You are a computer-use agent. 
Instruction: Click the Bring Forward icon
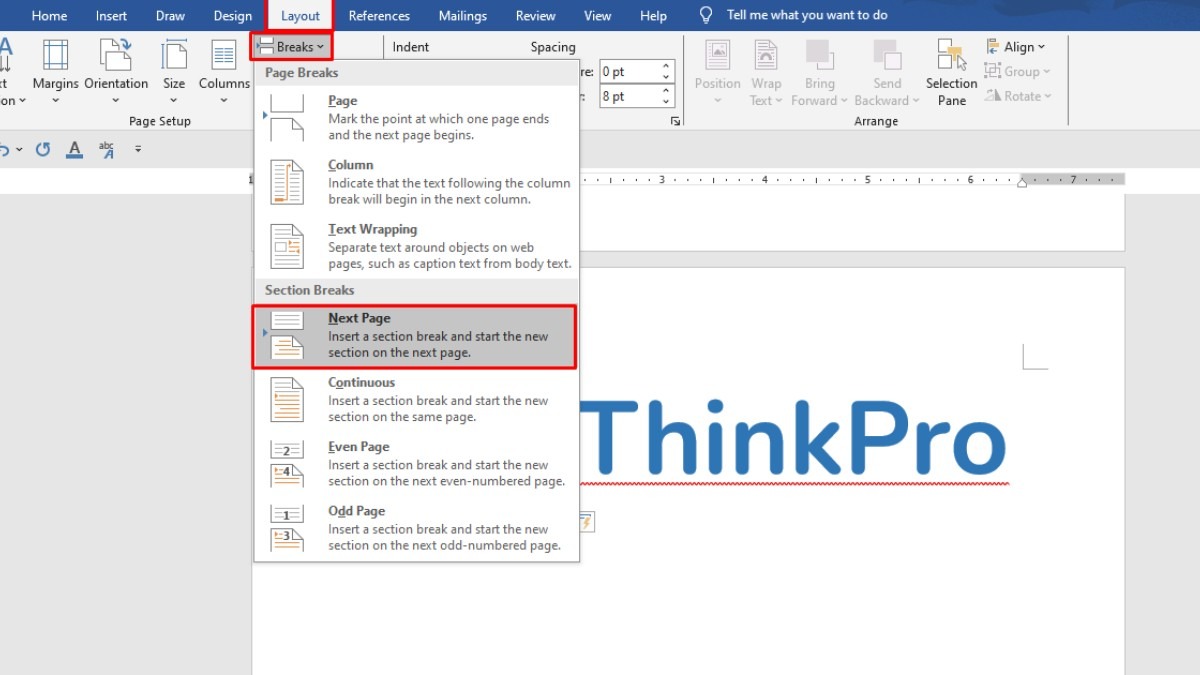pos(819,55)
